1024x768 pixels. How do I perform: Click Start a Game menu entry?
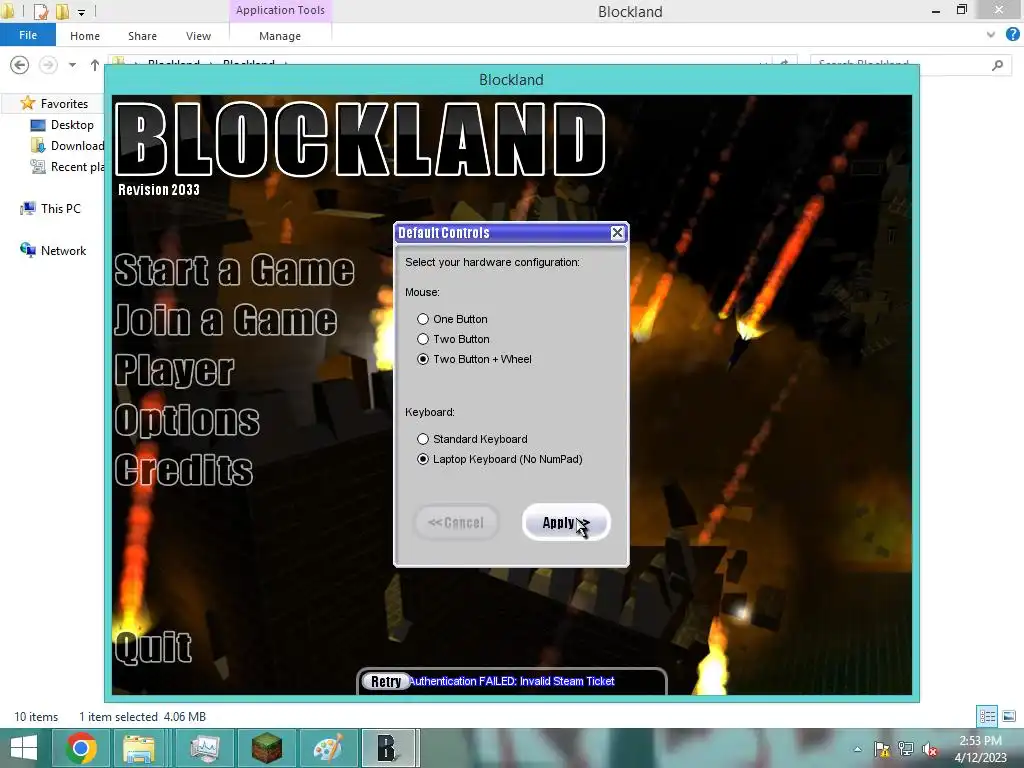tap(234, 270)
